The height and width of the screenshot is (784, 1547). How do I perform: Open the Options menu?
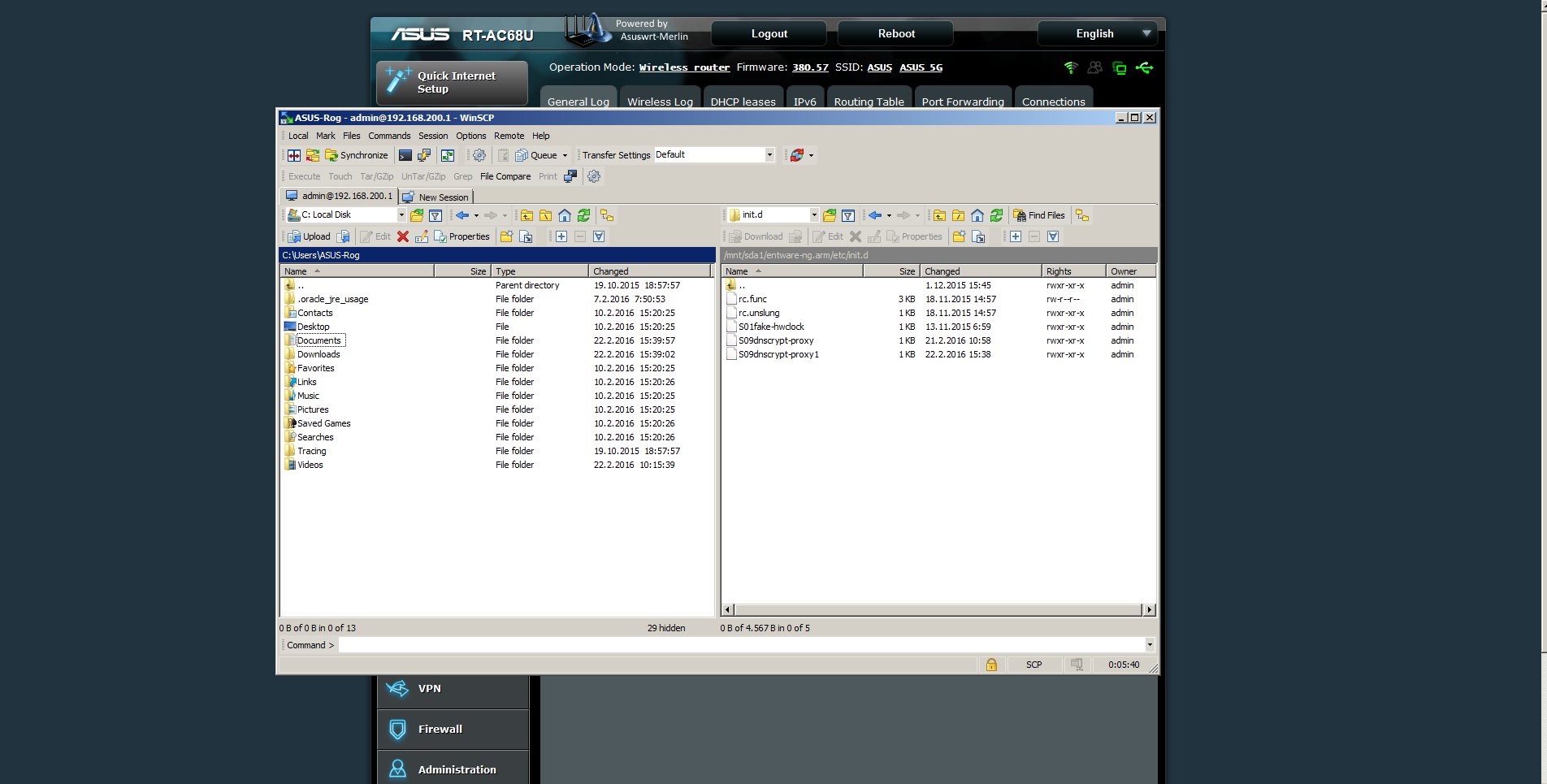[471, 136]
